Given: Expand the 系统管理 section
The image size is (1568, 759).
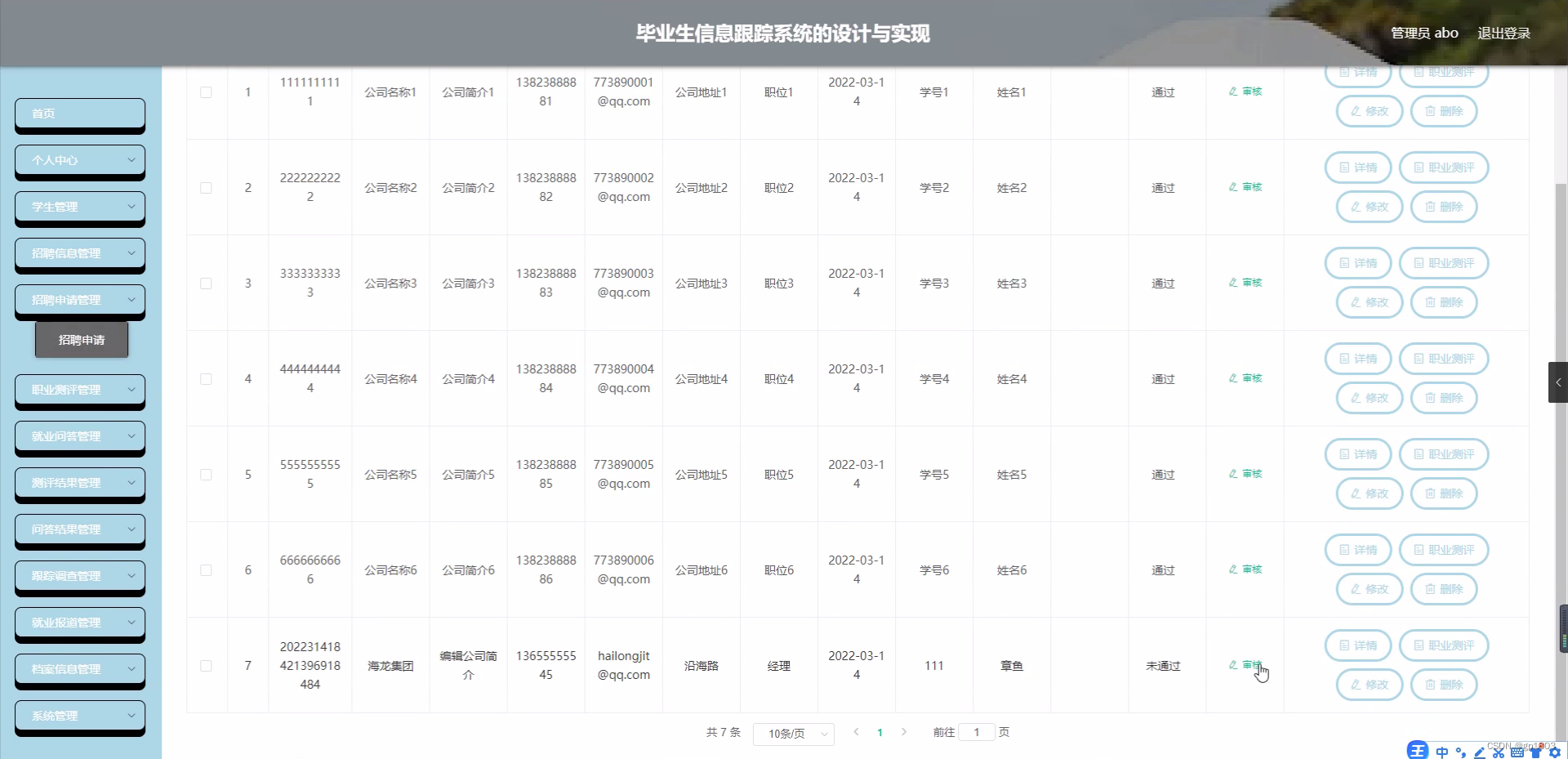Looking at the screenshot, I should click(x=79, y=716).
